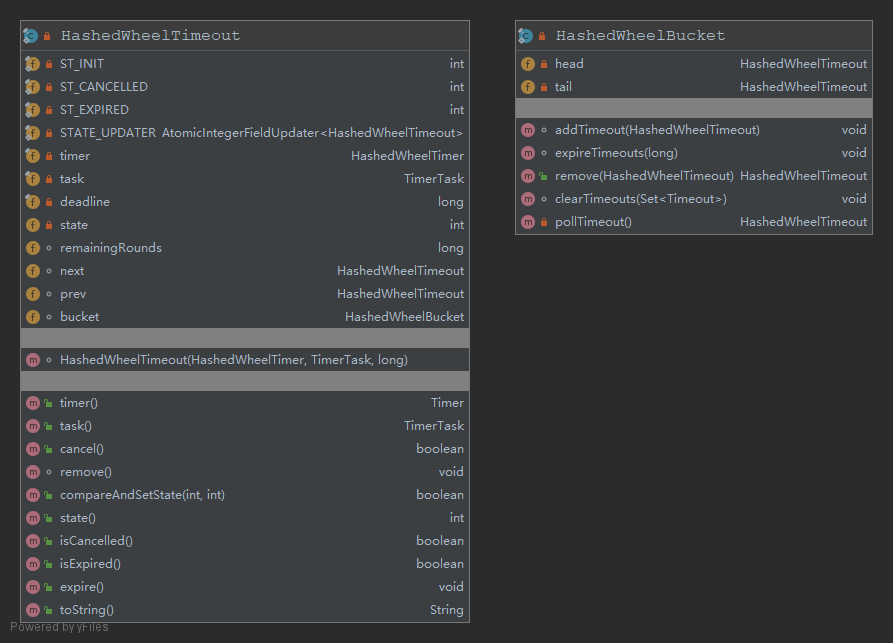Select the isCancelled() method name
Image resolution: width=893 pixels, height=643 pixels.
96,541
